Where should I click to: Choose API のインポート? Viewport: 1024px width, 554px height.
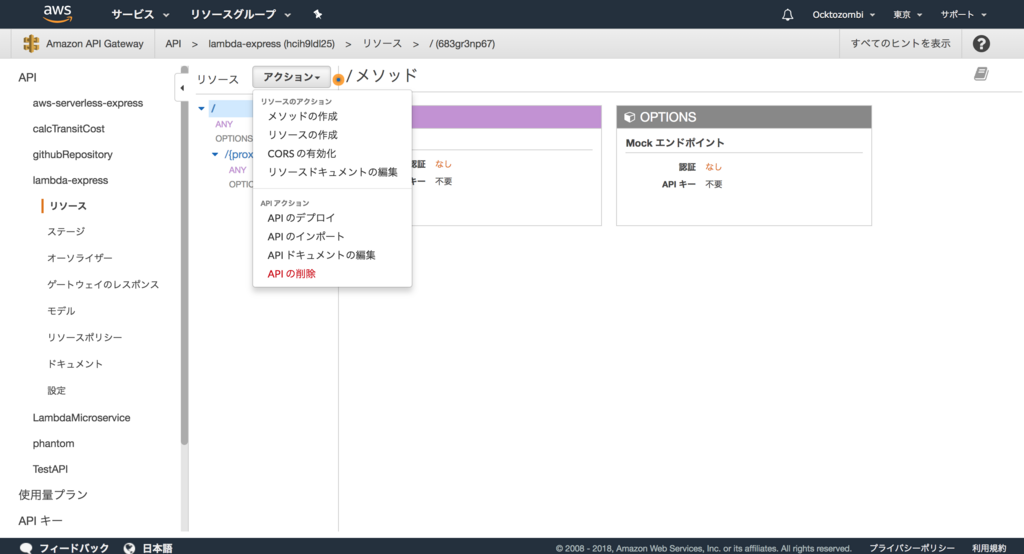(306, 236)
